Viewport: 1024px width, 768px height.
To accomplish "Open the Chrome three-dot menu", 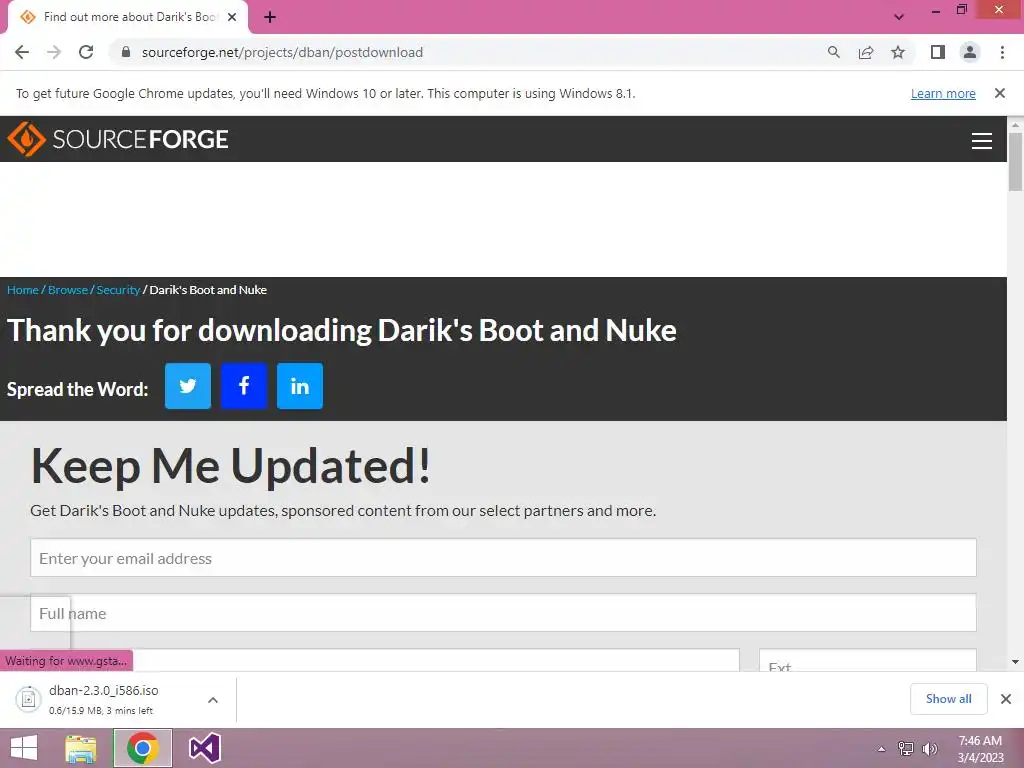I will (1002, 52).
